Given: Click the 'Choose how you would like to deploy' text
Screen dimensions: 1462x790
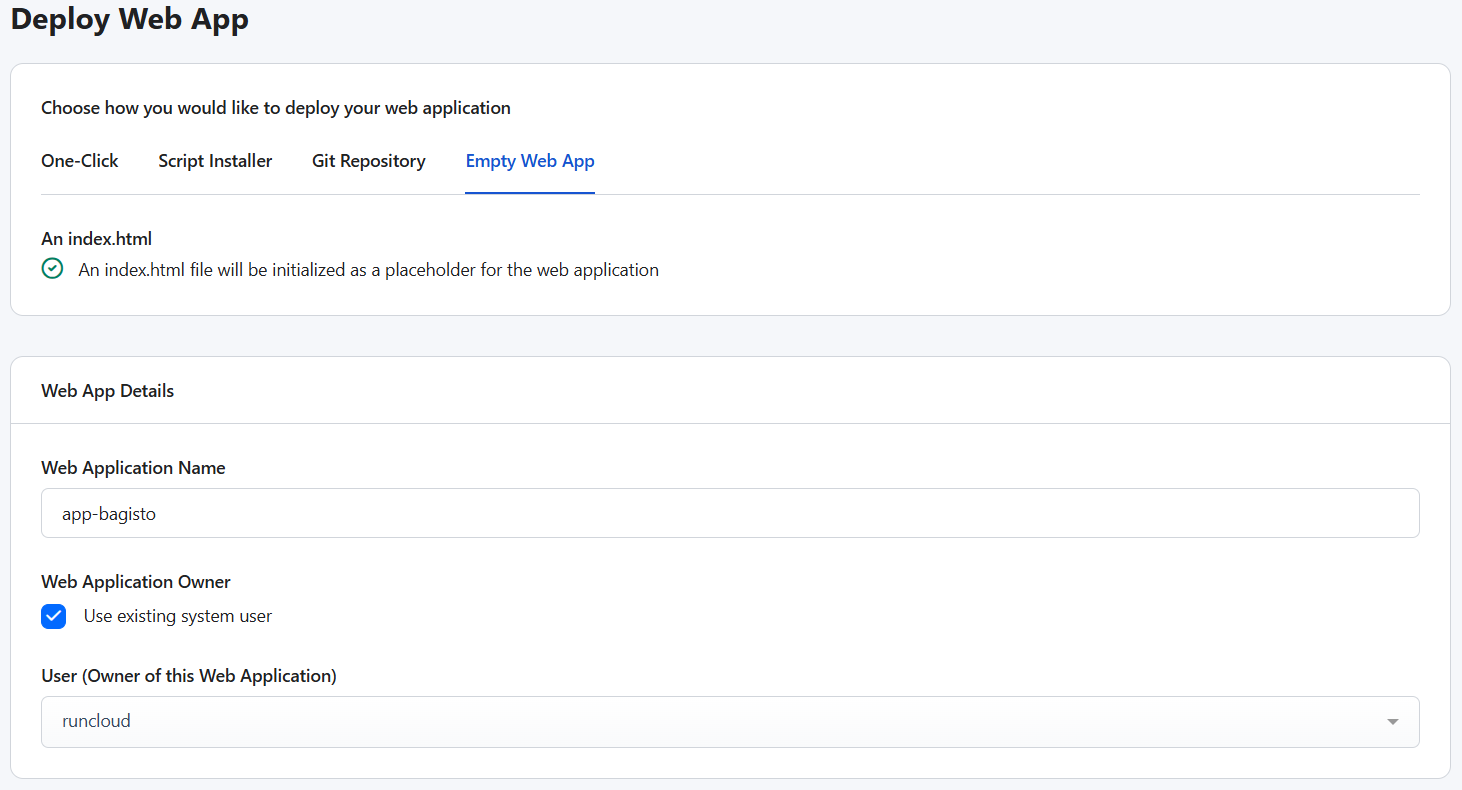Looking at the screenshot, I should click(x=276, y=108).
